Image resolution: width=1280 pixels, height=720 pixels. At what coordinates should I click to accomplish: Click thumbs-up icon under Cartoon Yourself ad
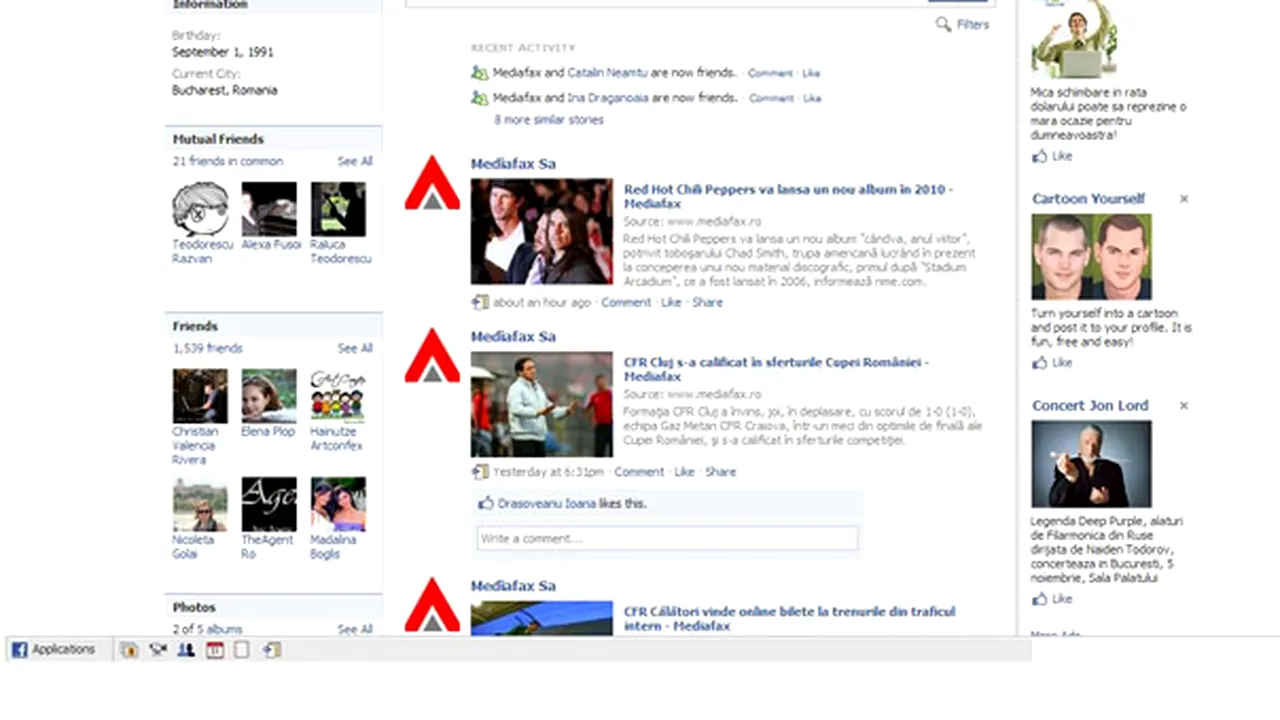[1040, 363]
